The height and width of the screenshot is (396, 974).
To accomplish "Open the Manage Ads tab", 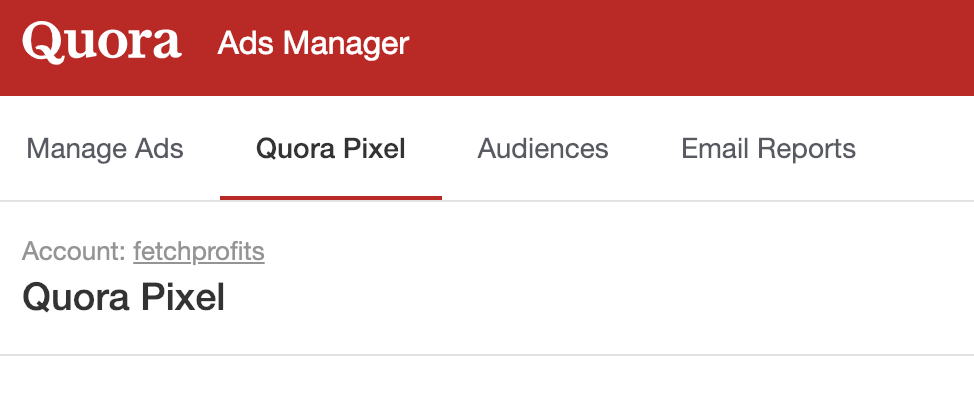I will 105,149.
